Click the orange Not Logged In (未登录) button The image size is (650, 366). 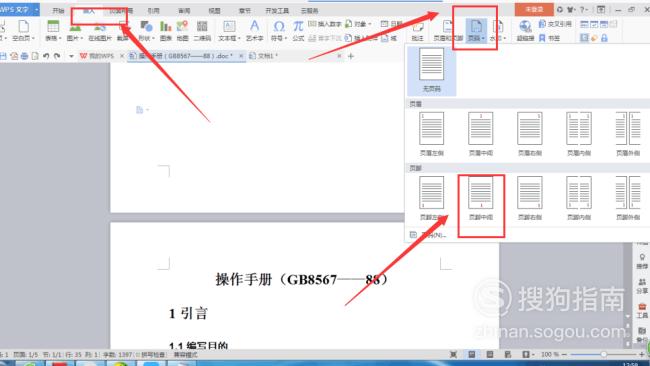(x=534, y=9)
